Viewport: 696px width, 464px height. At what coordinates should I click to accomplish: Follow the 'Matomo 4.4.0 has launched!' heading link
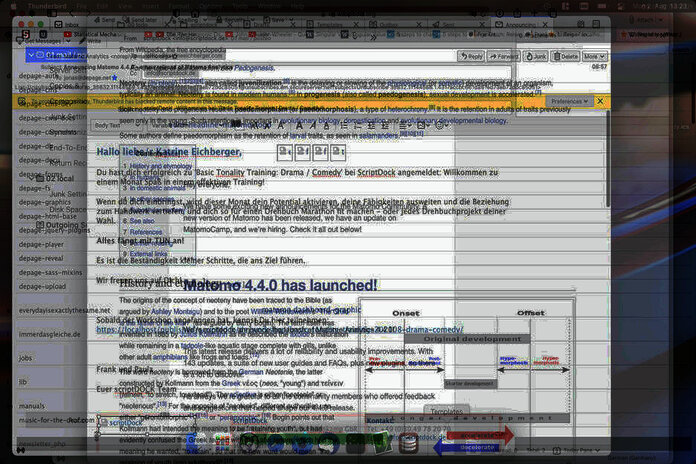[x=280, y=285]
